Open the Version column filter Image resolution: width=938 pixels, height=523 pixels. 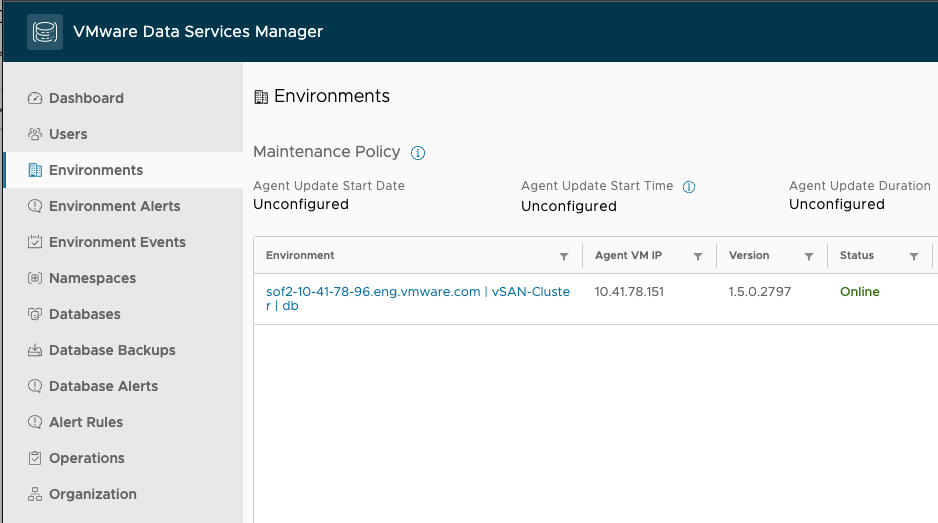809,257
